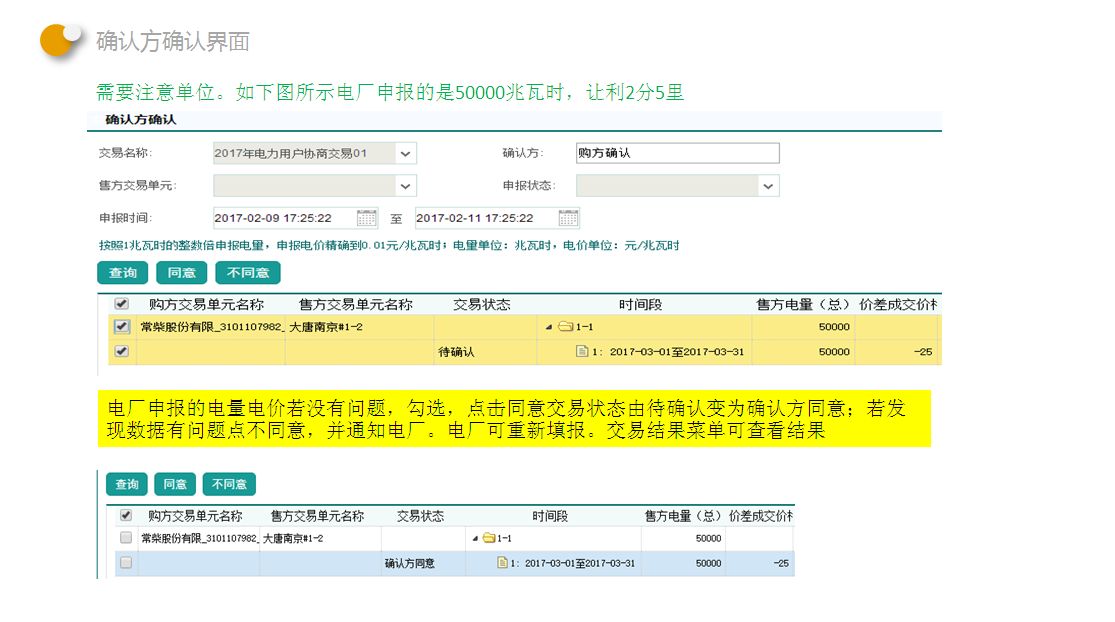Click the 1-1 folder icon in upper table
Screen dimensions: 1115x622
pyautogui.click(x=565, y=327)
